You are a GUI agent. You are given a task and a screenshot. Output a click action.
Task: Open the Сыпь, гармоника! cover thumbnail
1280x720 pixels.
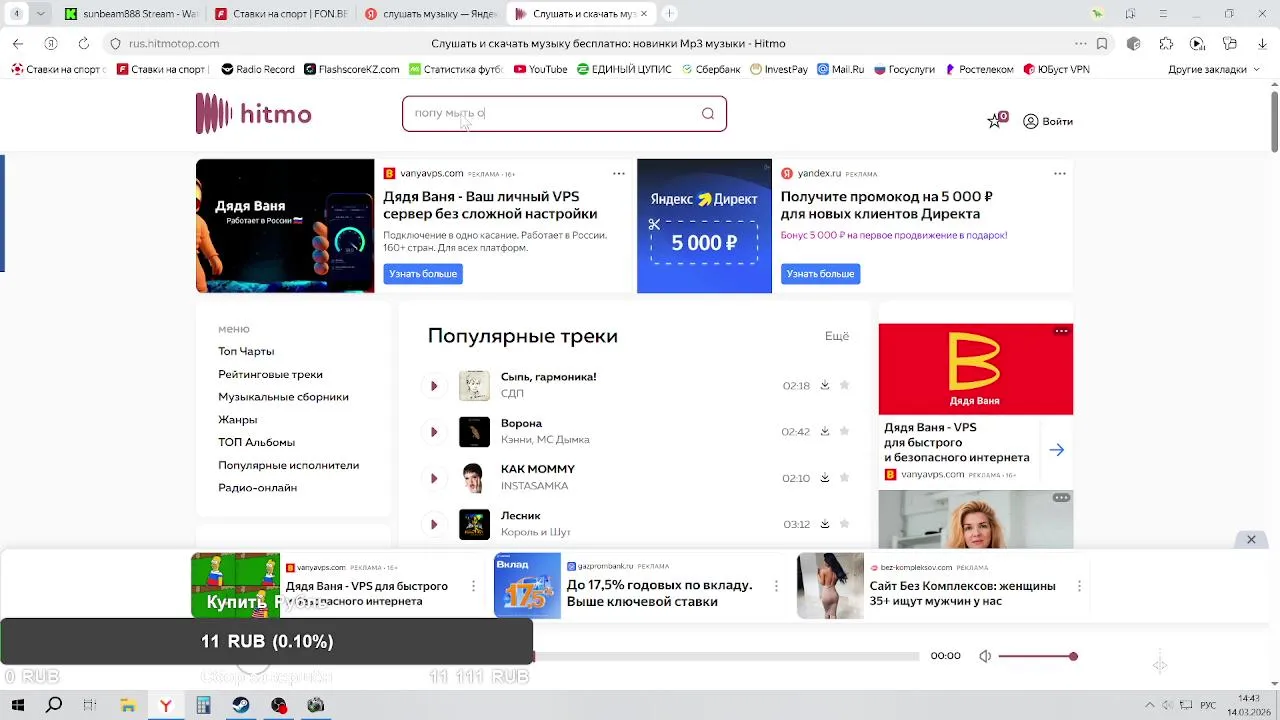click(x=474, y=385)
